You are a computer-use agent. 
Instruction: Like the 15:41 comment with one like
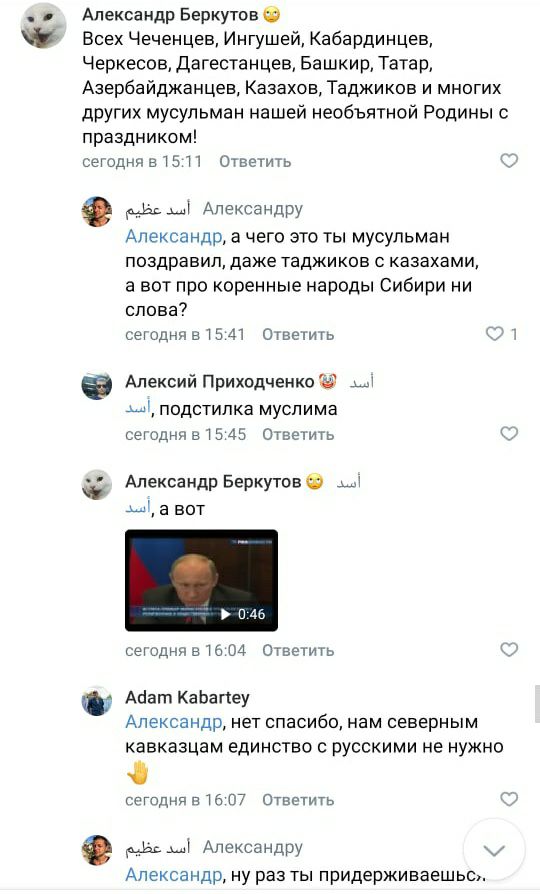pos(494,334)
